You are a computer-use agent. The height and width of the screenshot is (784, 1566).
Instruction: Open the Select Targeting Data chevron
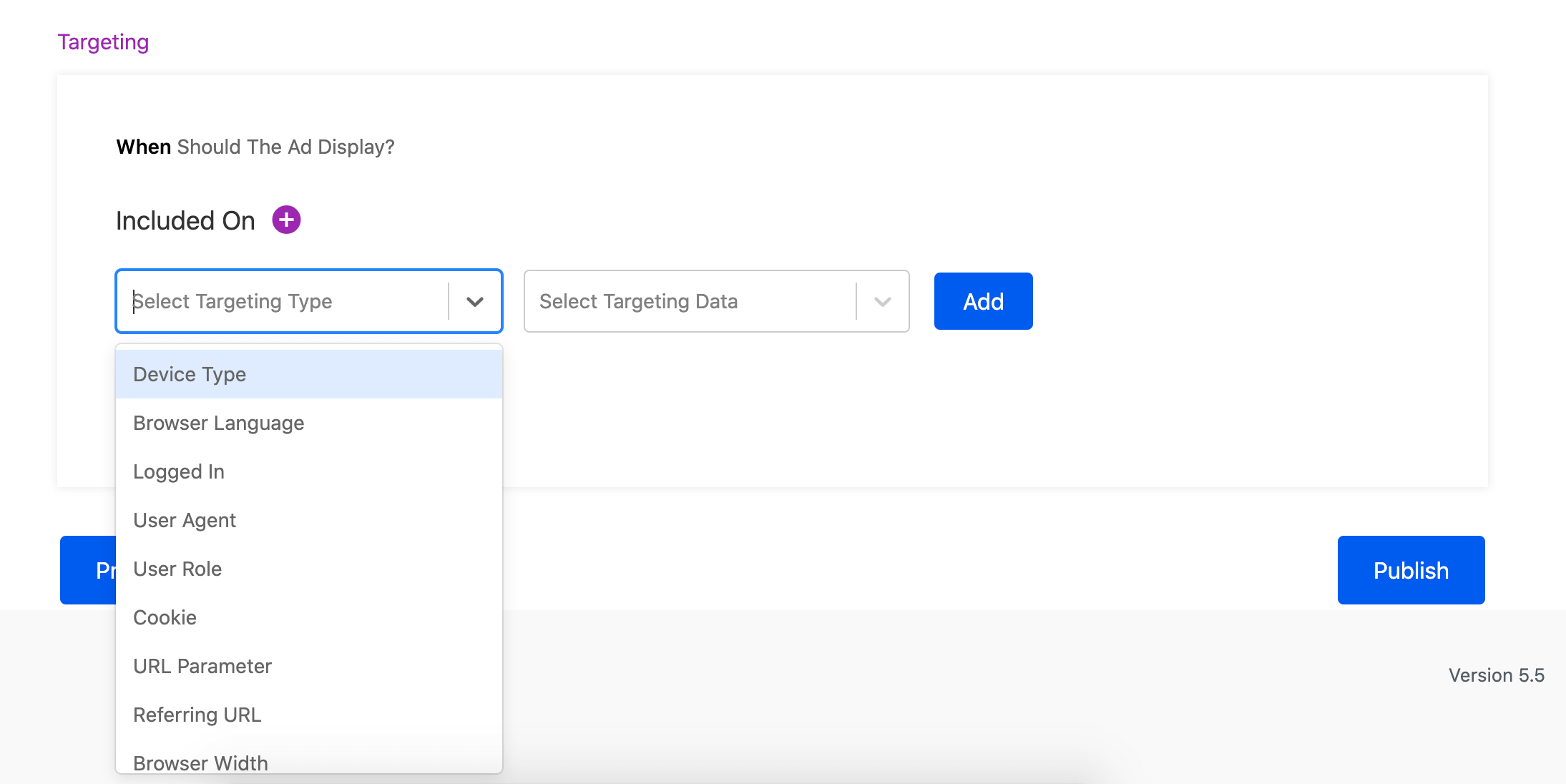(x=883, y=301)
